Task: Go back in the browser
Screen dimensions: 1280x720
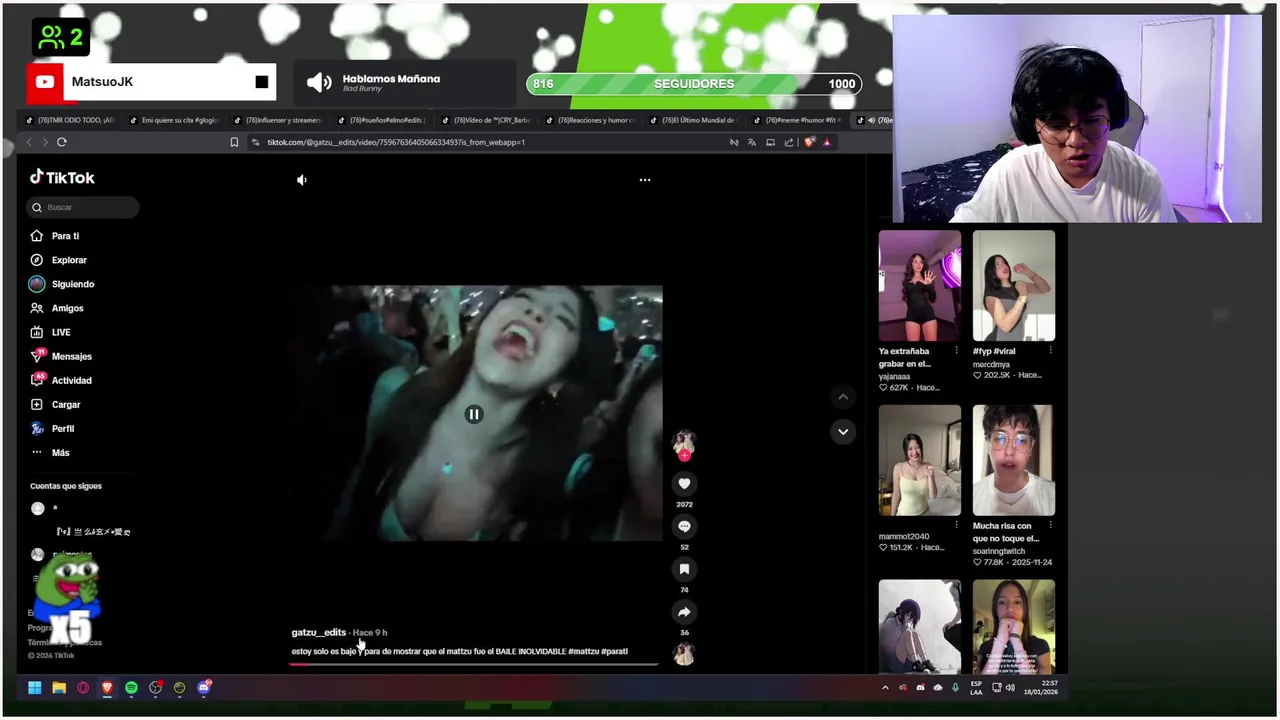Action: pos(29,142)
